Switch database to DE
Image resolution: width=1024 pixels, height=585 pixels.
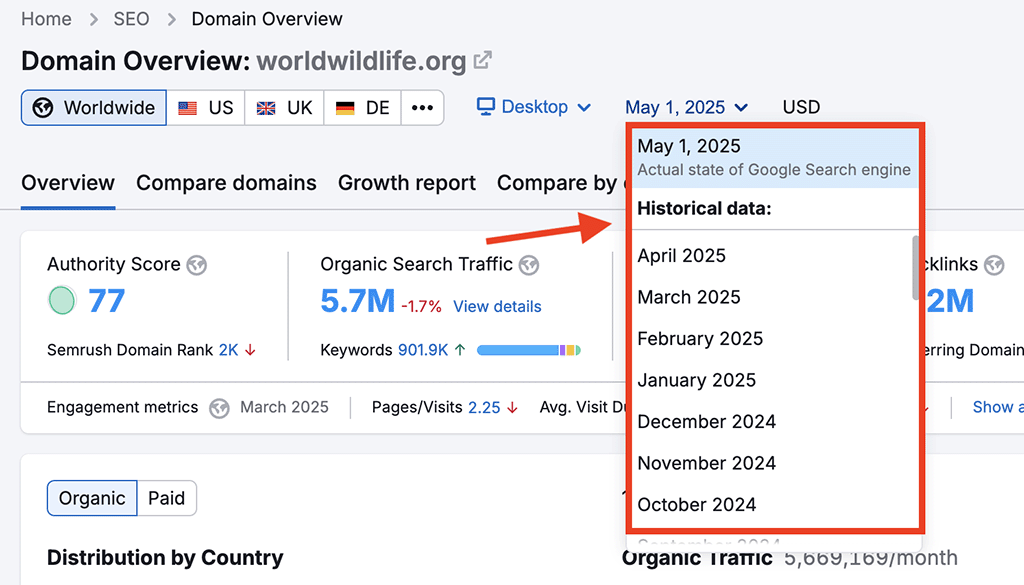(362, 108)
